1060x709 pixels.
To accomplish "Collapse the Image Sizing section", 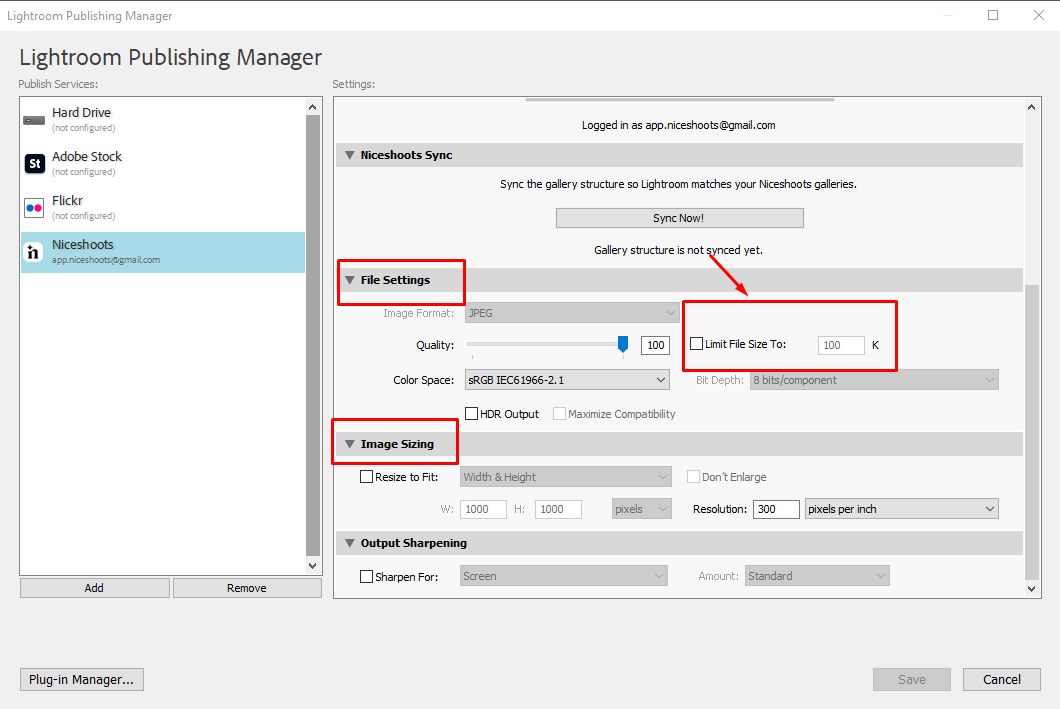I will (x=350, y=444).
